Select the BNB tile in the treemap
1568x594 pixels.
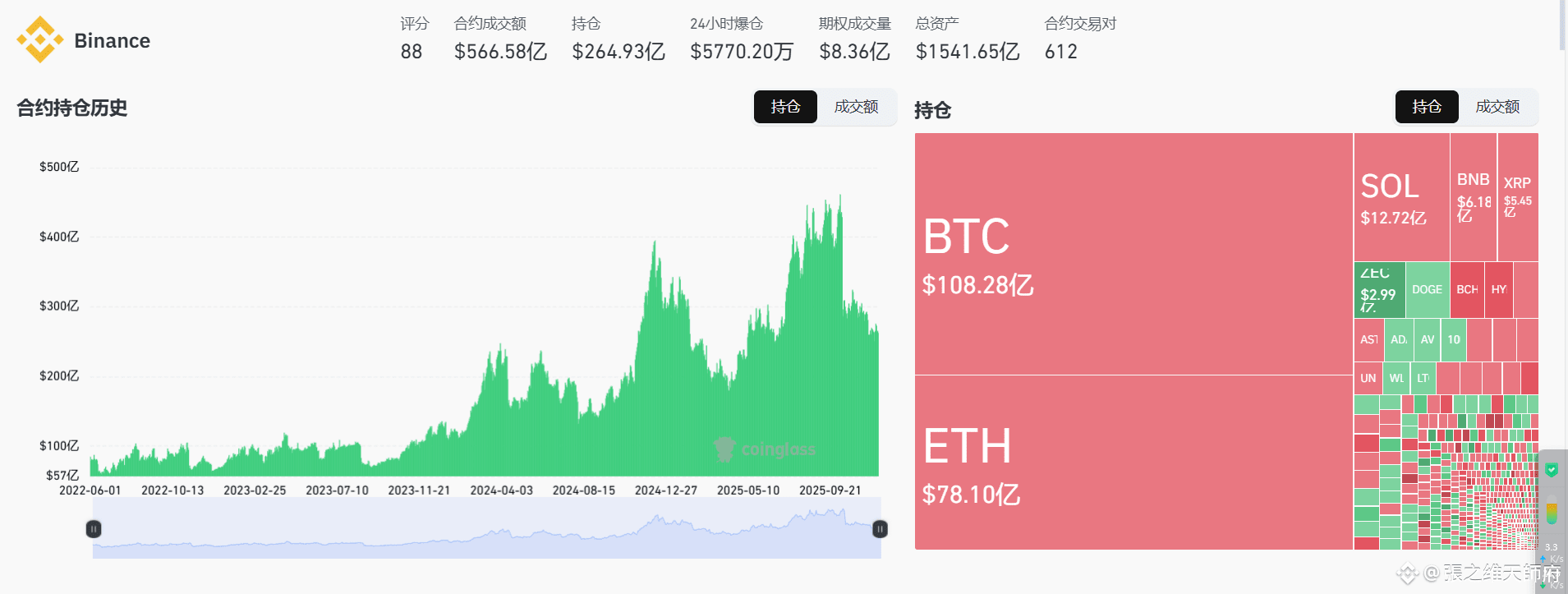pyautogui.click(x=1474, y=197)
